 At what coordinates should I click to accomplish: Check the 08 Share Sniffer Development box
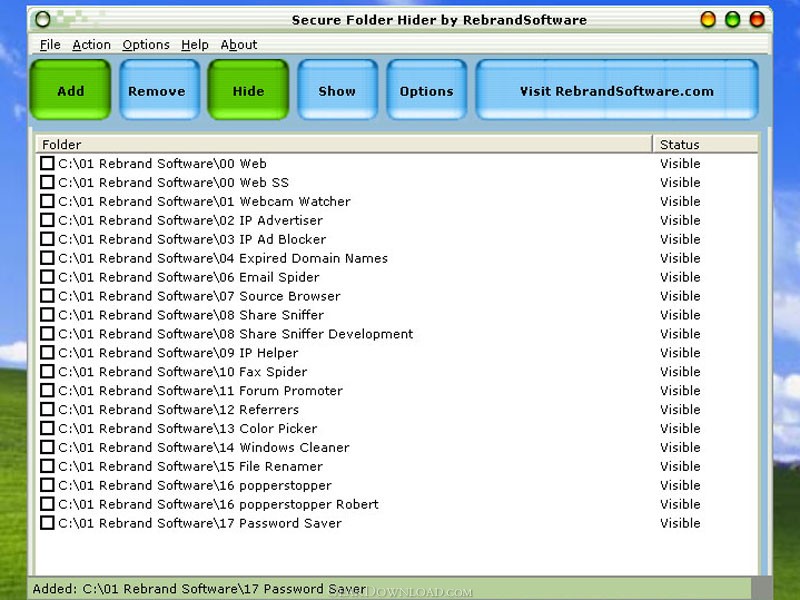tap(47, 333)
